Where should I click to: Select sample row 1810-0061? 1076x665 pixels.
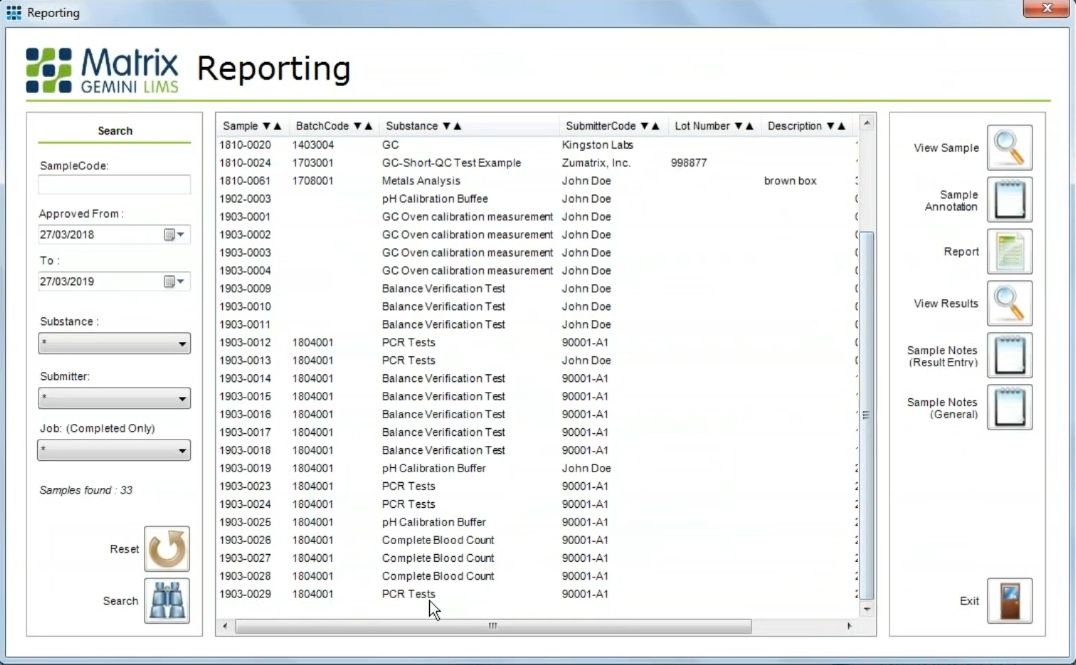click(x=537, y=180)
